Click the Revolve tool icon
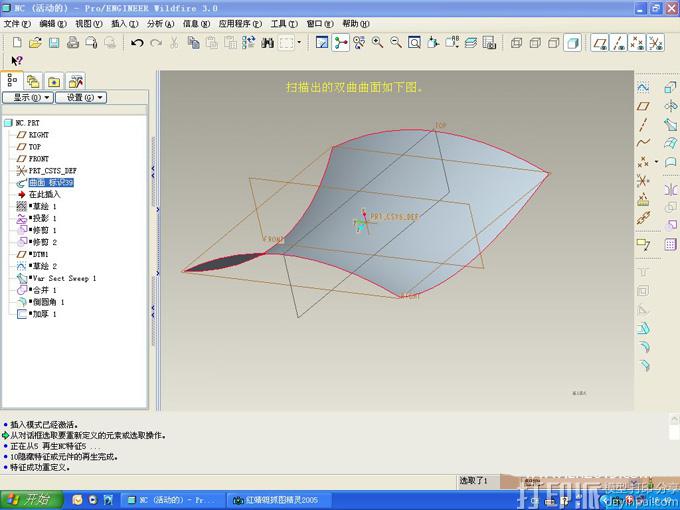Image resolution: width=680 pixels, height=510 pixels. coord(670,106)
